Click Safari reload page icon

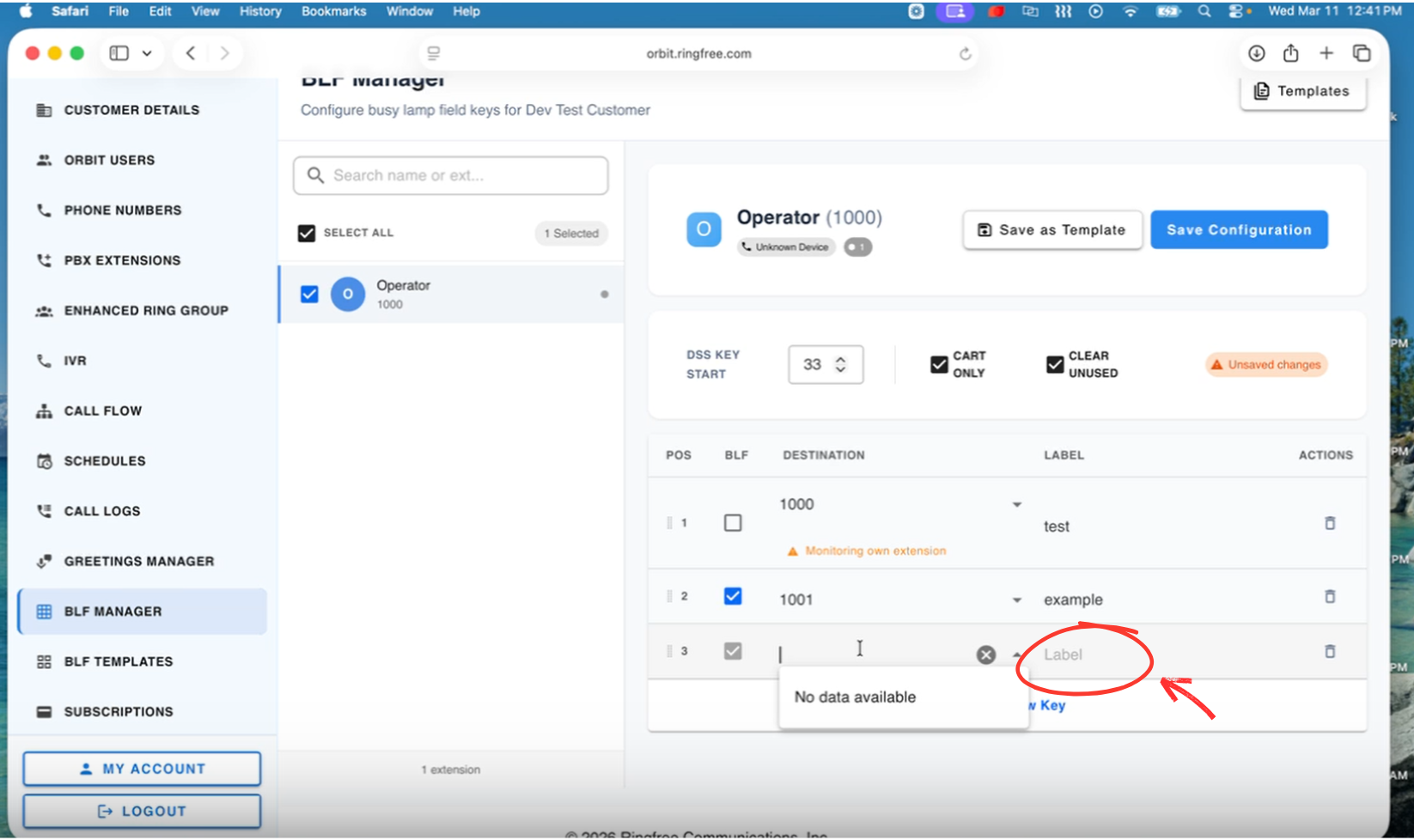click(x=965, y=53)
